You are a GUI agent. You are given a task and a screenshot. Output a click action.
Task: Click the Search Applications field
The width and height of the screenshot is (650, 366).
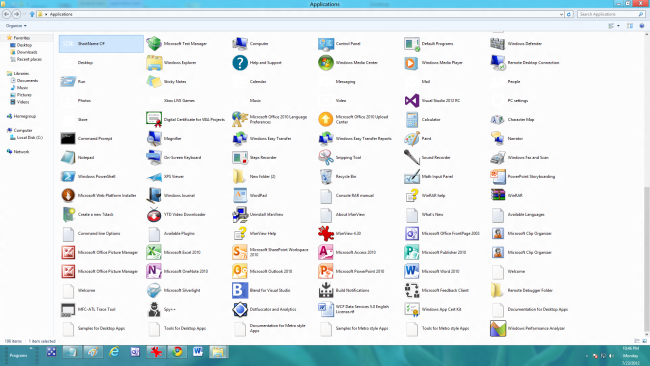point(611,14)
